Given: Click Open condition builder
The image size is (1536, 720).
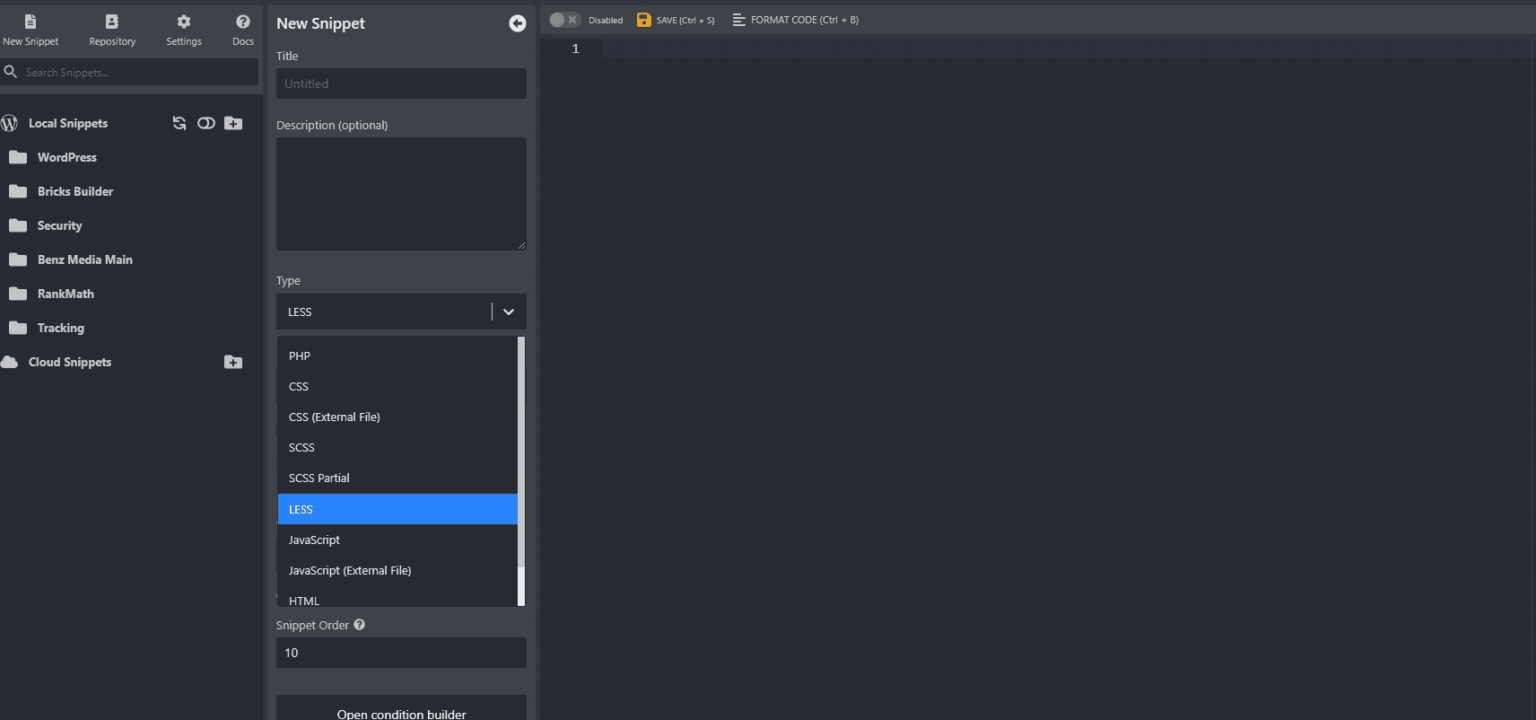Looking at the screenshot, I should [x=401, y=713].
